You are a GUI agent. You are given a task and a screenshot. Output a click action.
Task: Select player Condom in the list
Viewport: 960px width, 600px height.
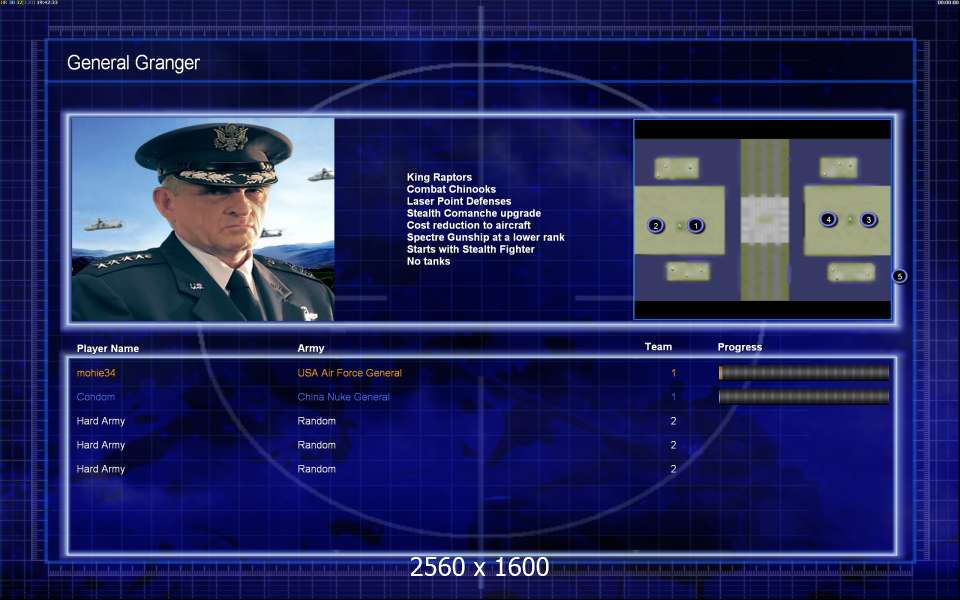click(96, 397)
